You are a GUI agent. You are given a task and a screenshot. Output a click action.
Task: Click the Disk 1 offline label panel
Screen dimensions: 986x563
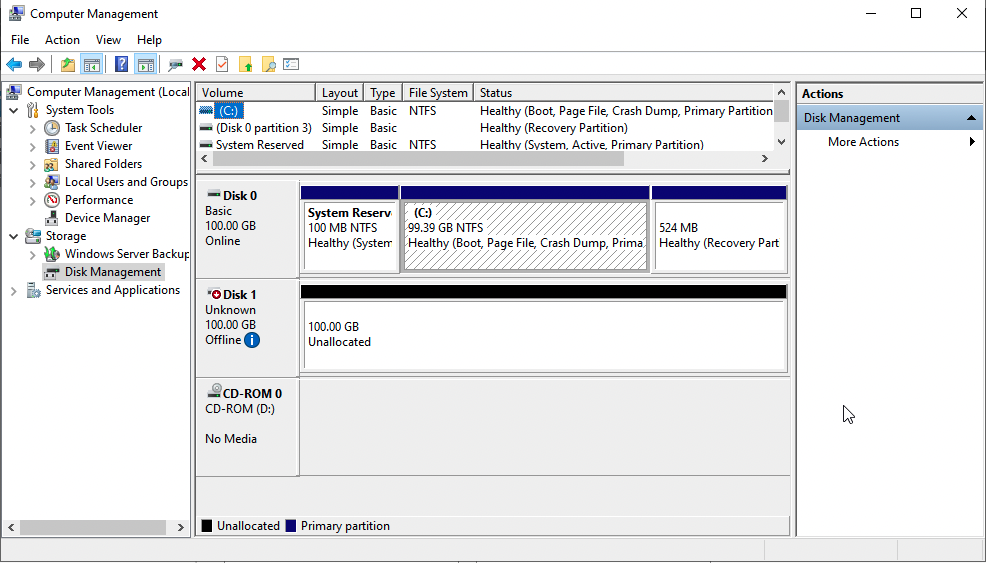pos(247,328)
